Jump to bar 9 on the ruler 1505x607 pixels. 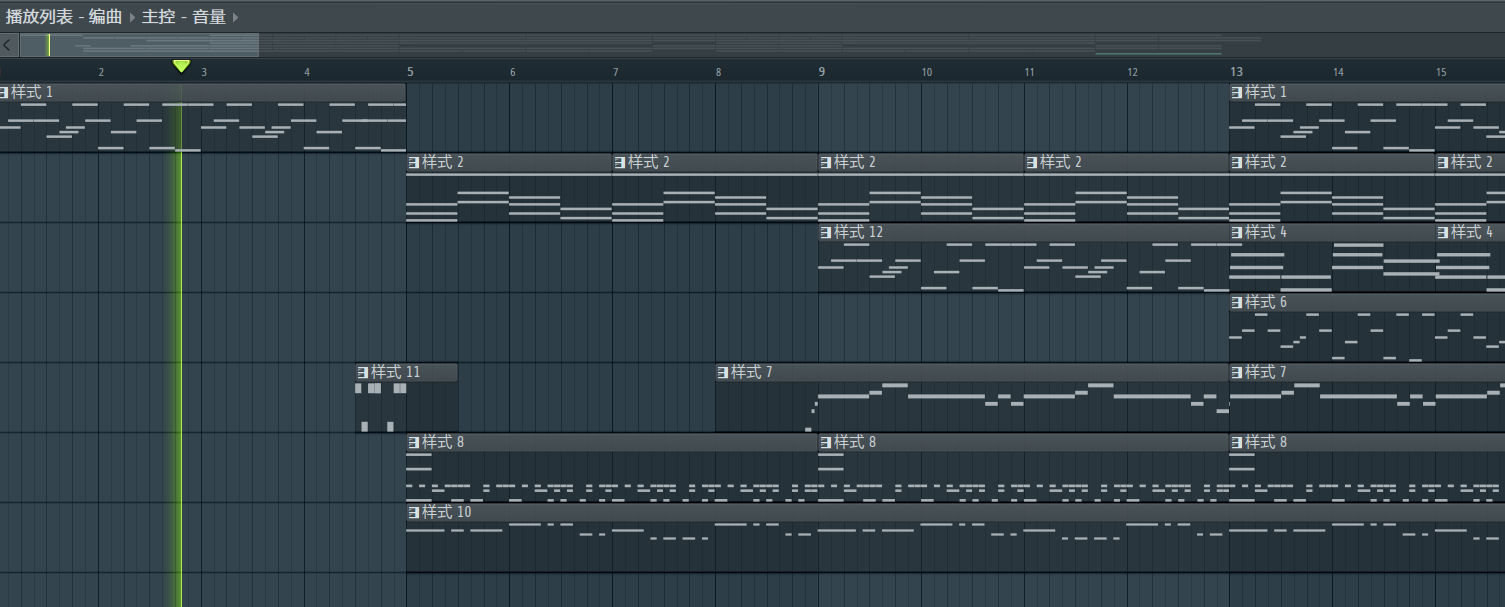[x=822, y=72]
